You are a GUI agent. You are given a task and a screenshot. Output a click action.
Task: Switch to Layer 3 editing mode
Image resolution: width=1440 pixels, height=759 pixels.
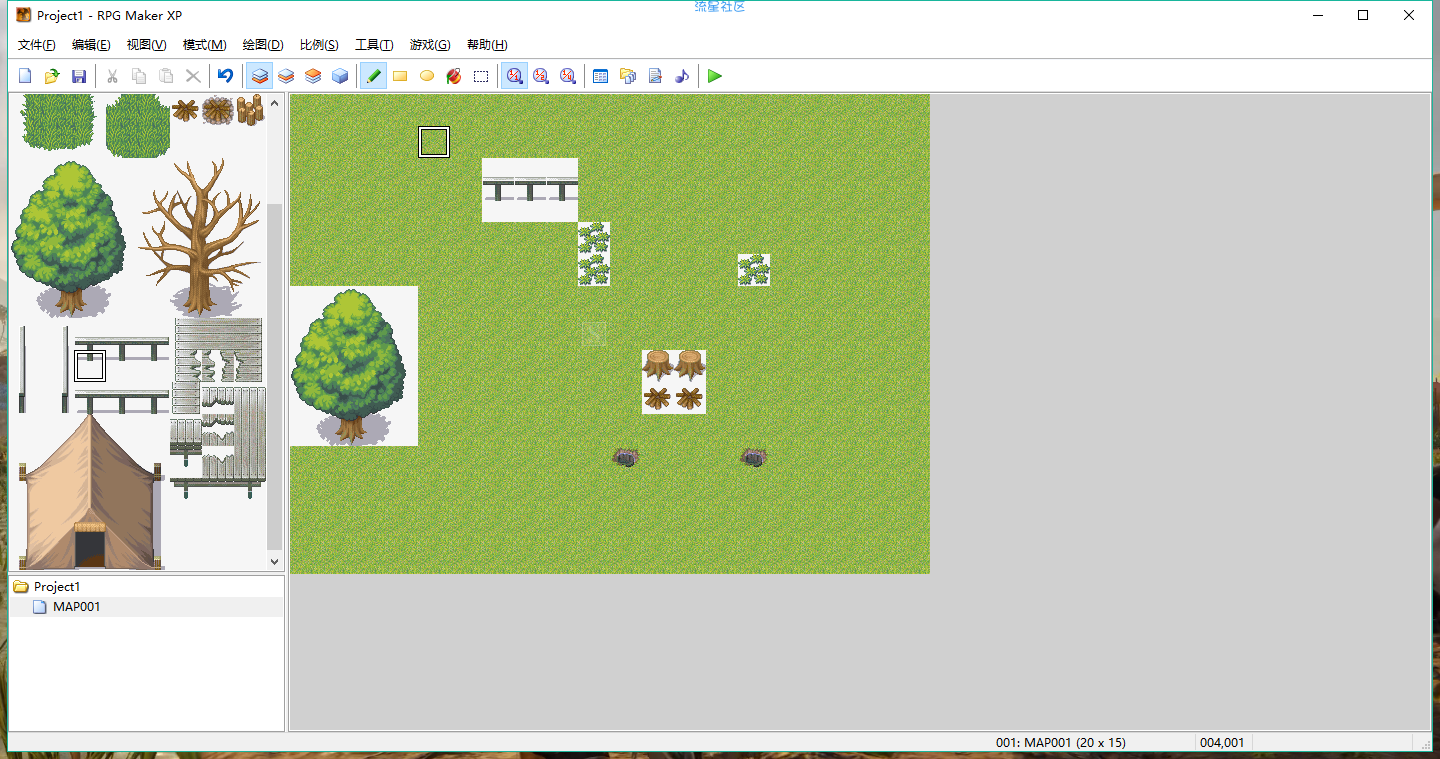click(x=313, y=76)
